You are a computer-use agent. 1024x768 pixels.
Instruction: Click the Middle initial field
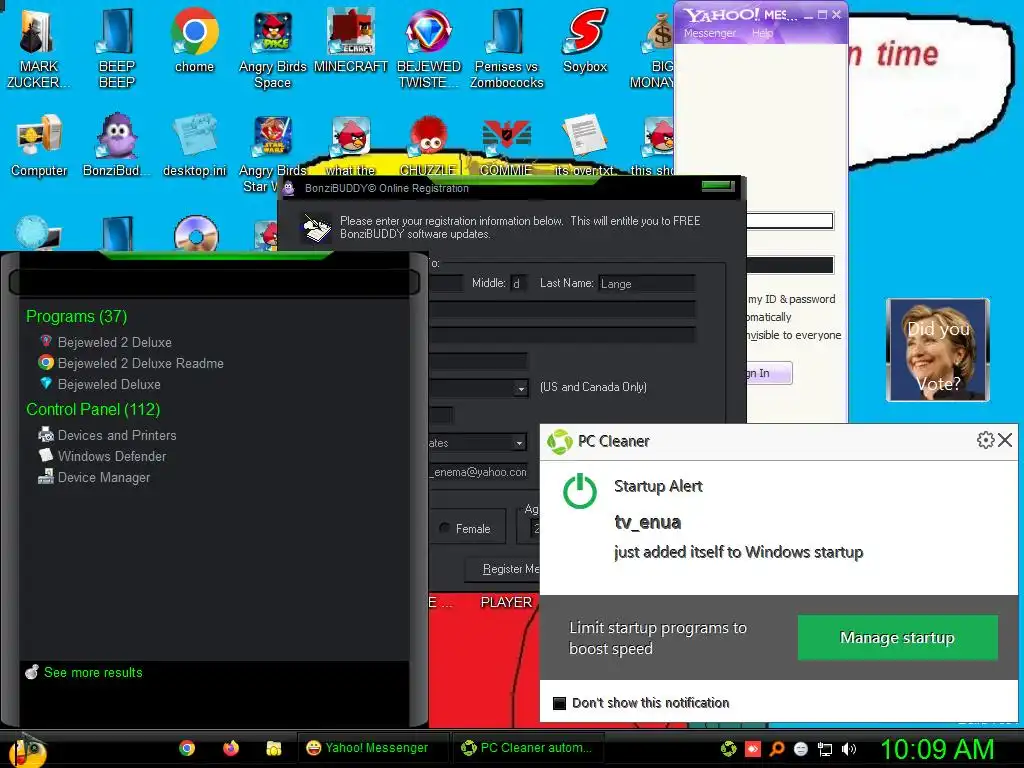[517, 283]
